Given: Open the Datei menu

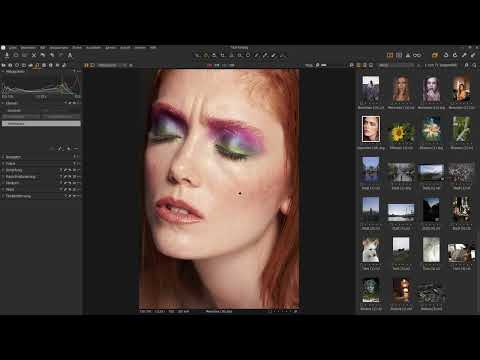Looking at the screenshot, I should (12, 48).
